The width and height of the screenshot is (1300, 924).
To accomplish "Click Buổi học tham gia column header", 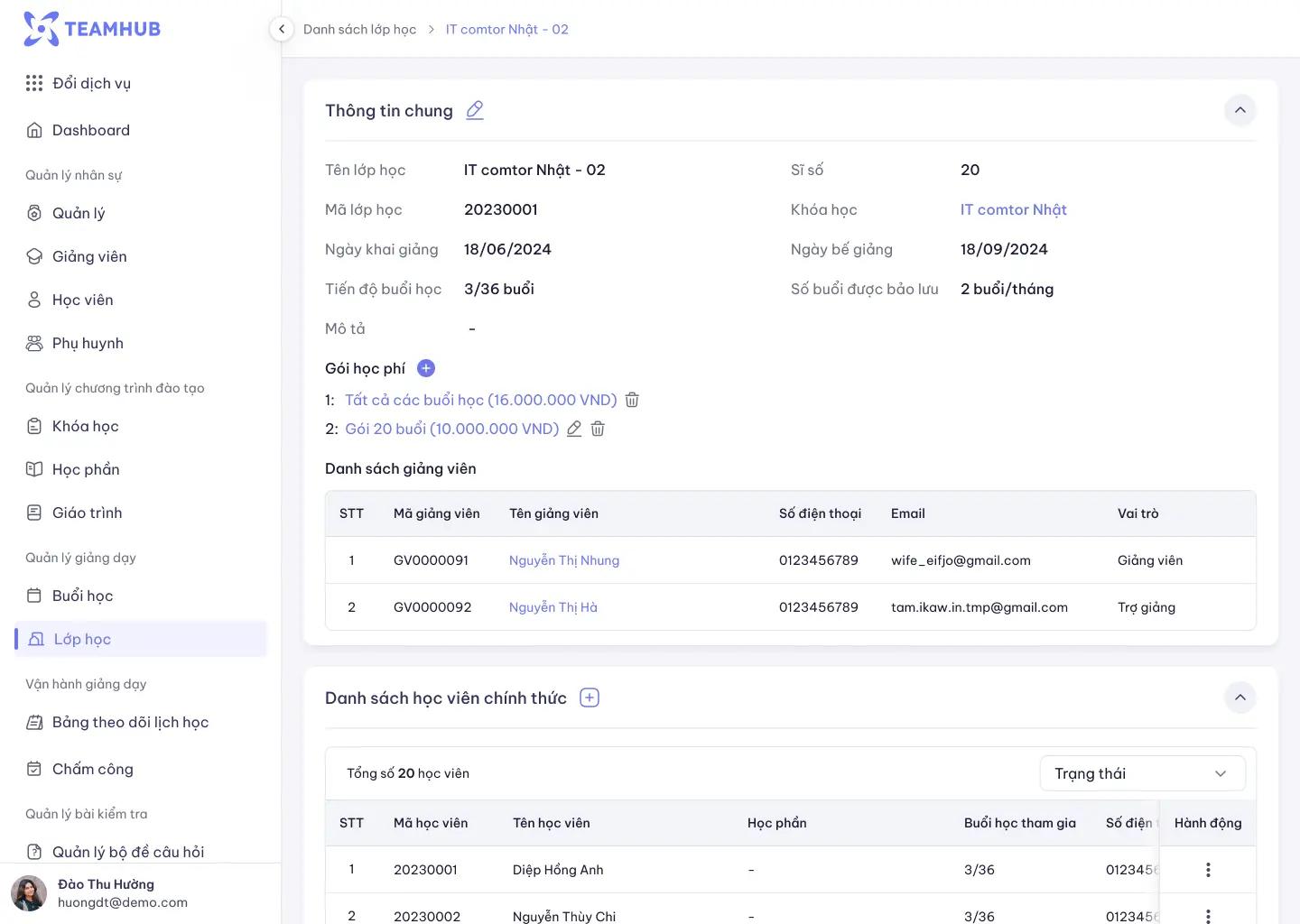I will [x=1020, y=823].
